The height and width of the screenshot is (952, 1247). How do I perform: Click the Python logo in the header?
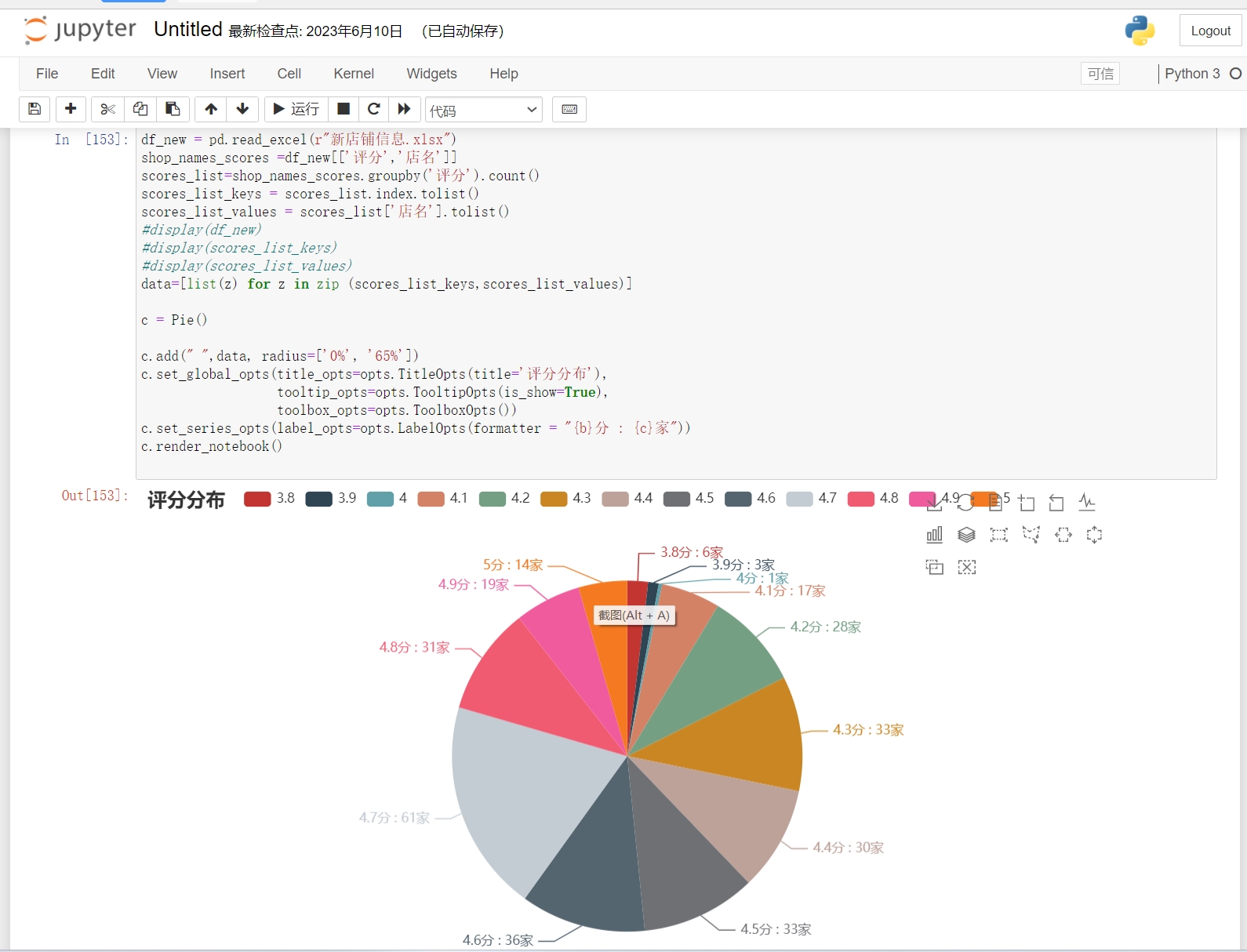[x=1139, y=31]
